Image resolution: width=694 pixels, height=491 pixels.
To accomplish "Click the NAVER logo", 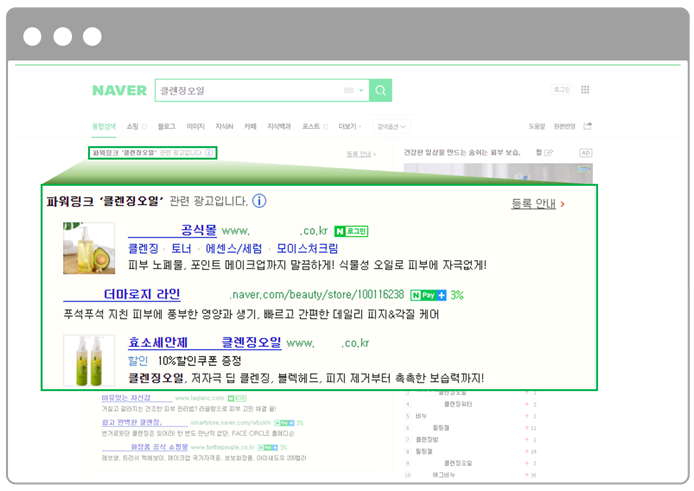I will pyautogui.click(x=120, y=90).
